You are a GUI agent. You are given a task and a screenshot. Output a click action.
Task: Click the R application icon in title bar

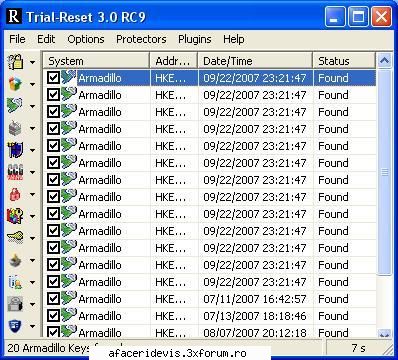coord(14,17)
